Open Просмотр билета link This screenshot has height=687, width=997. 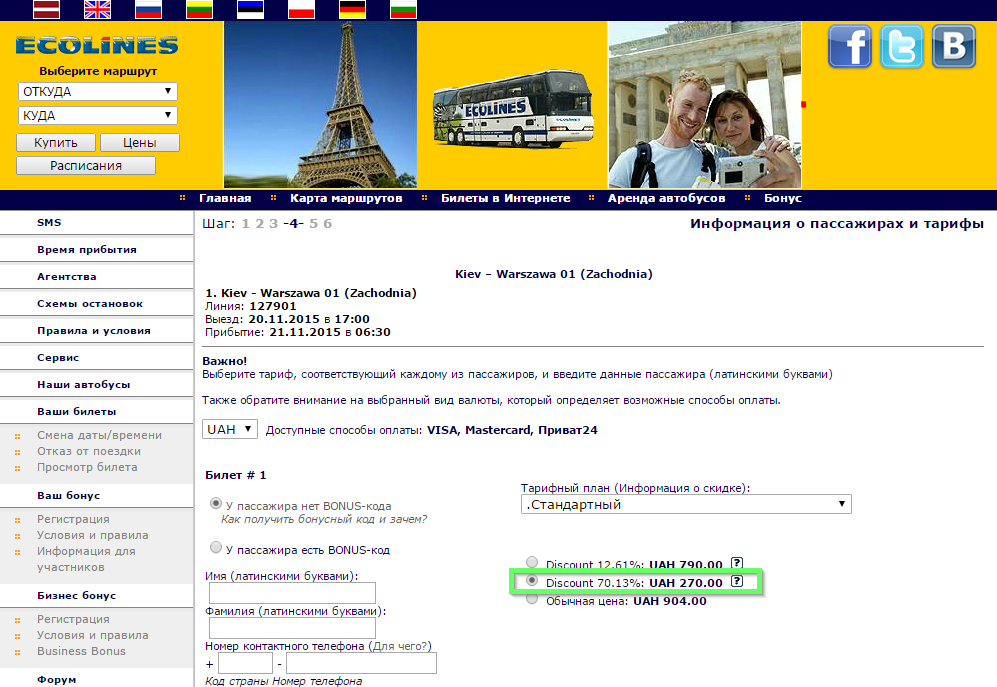(x=87, y=467)
